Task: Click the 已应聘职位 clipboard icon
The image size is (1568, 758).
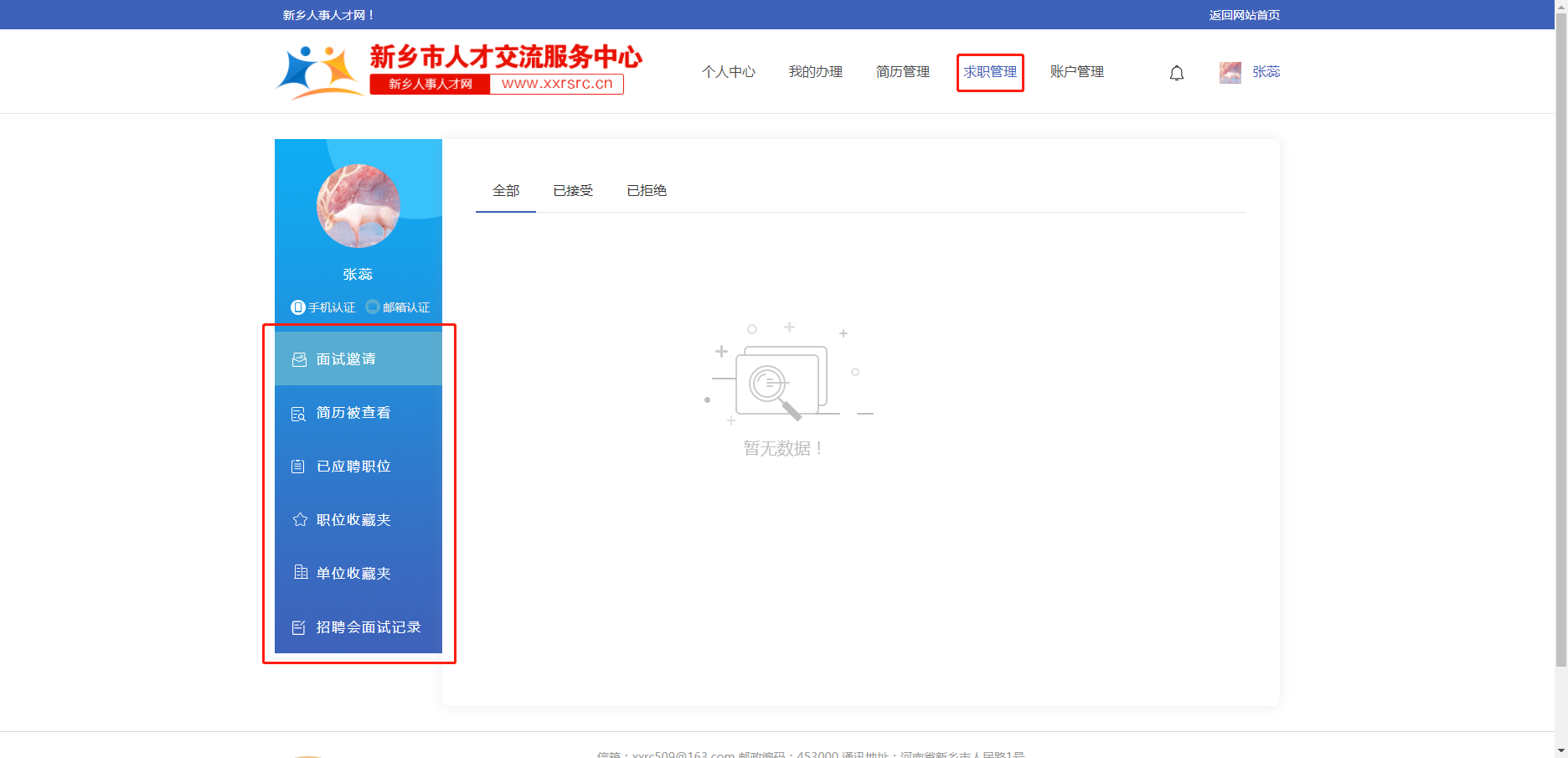Action: 297,467
